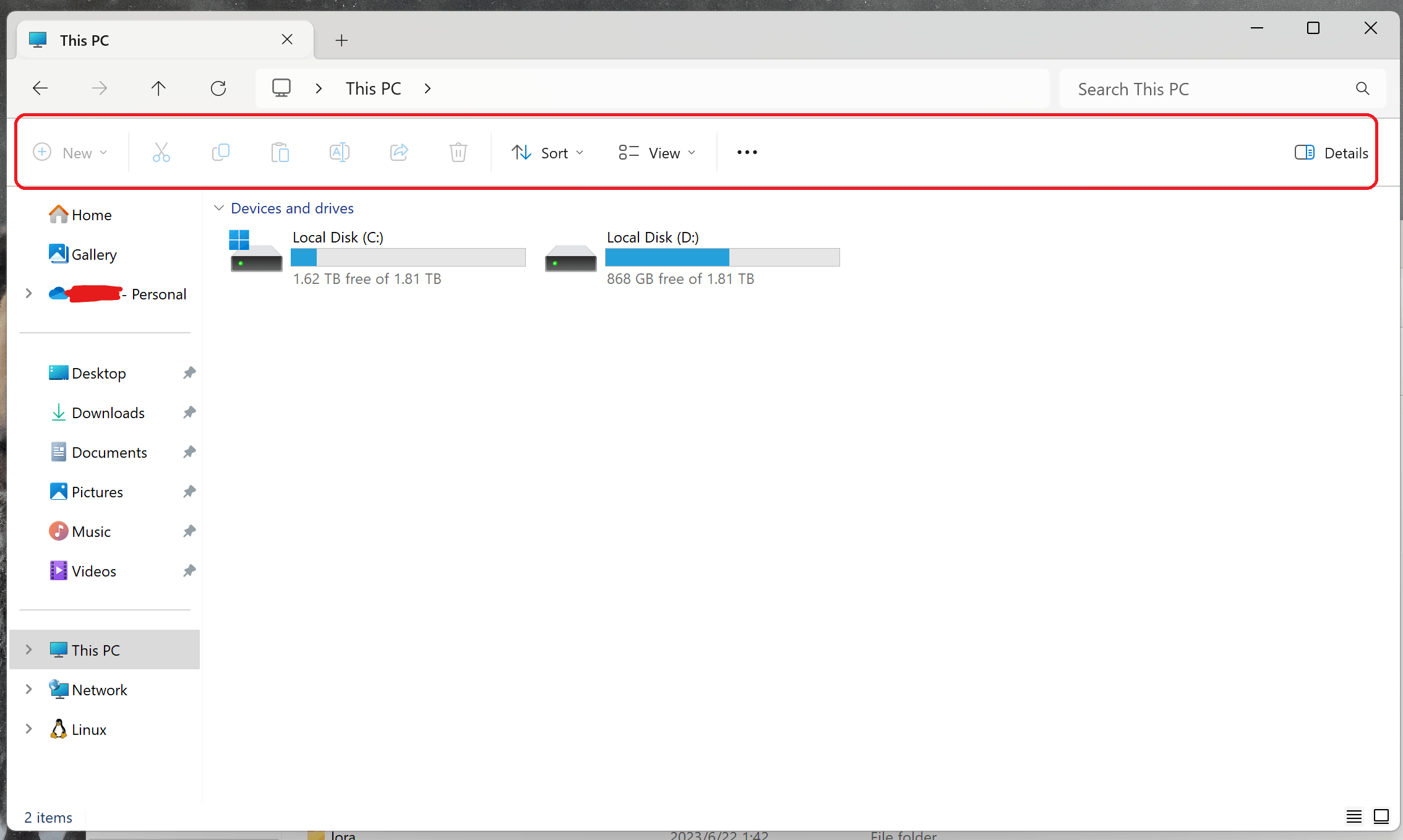Switch to large thumbnails view in status bar
The height and width of the screenshot is (840, 1403).
1381,816
